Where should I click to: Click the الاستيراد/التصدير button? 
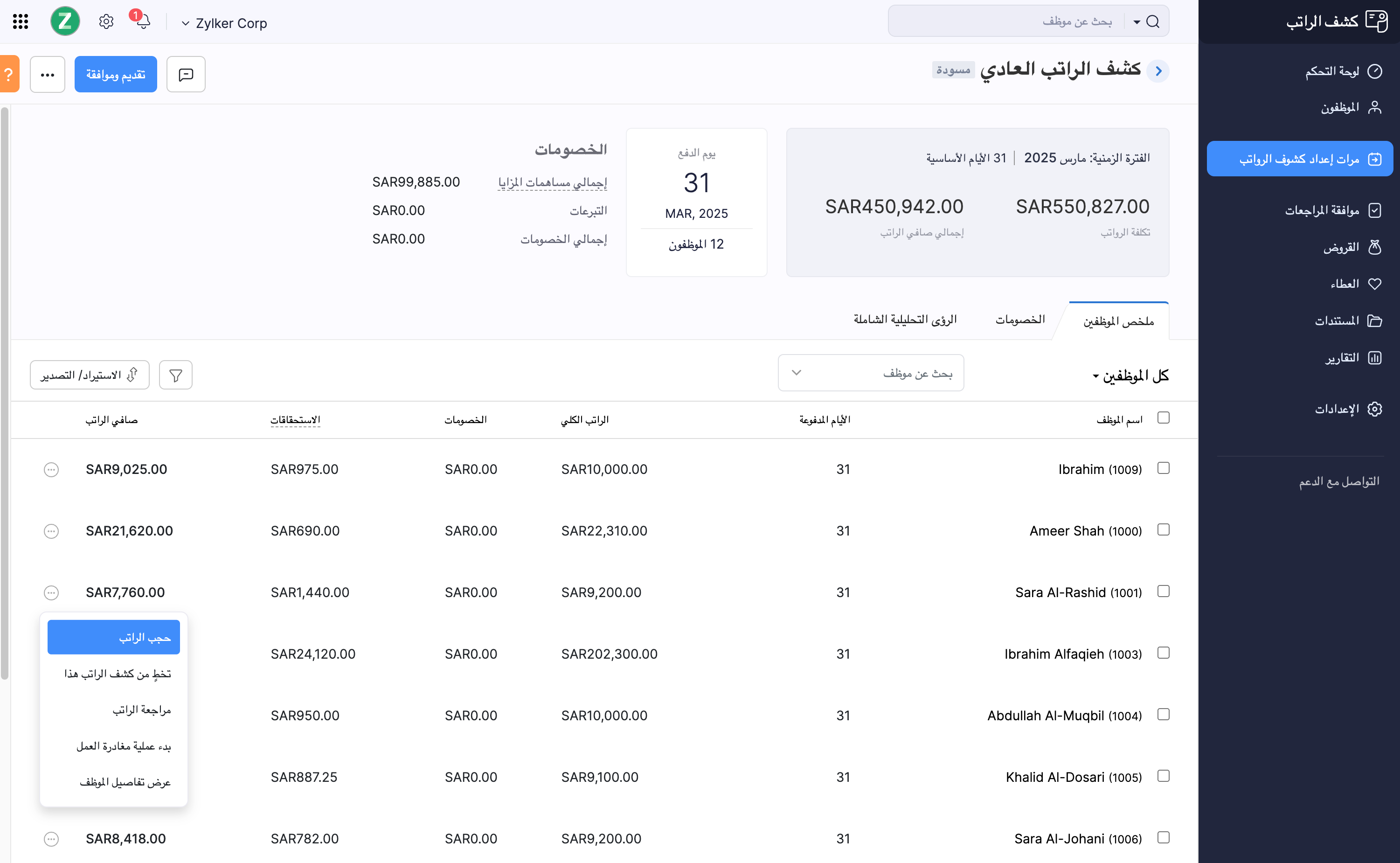89,375
